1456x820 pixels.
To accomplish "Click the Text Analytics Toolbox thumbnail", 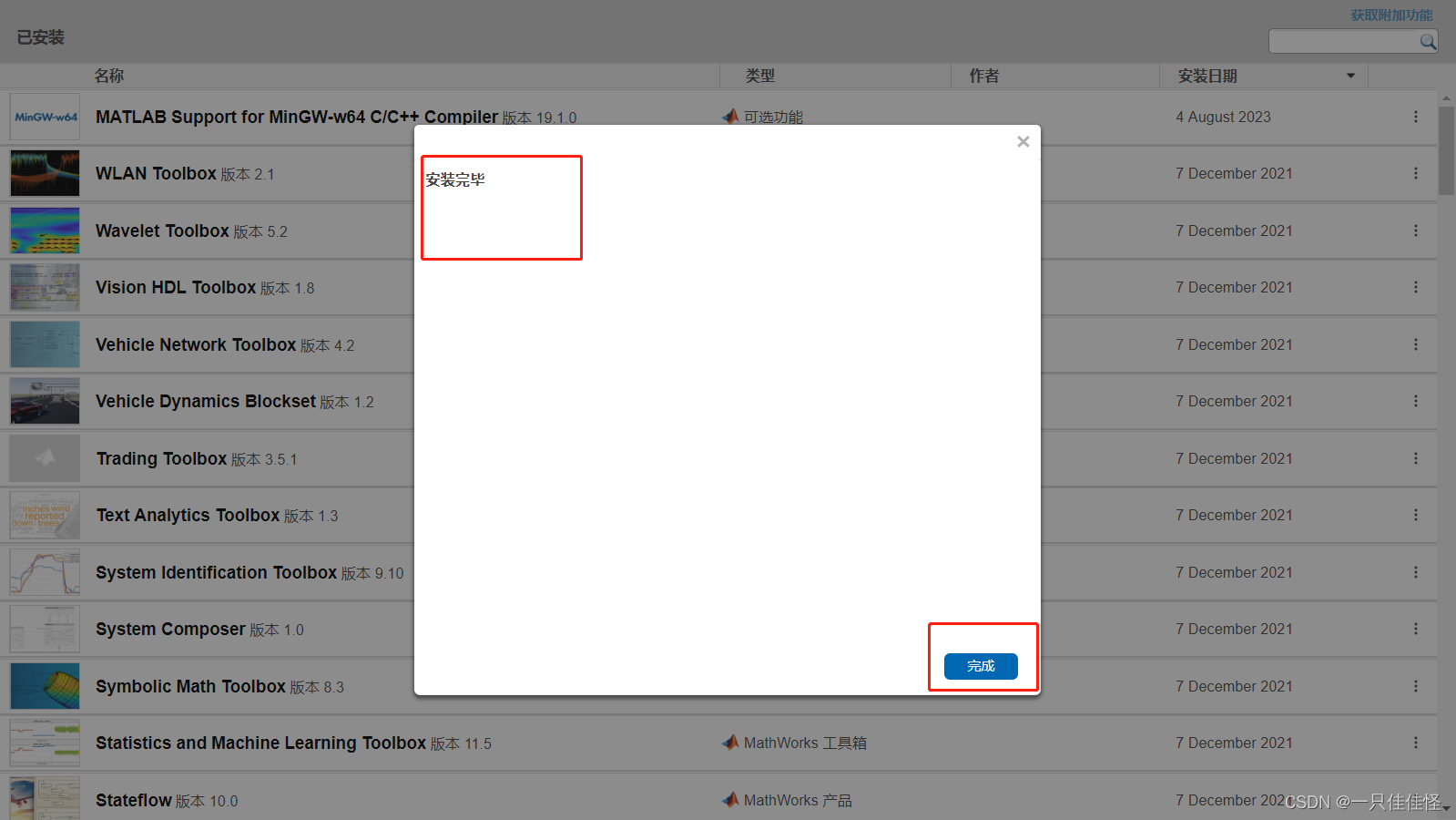I will click(x=45, y=515).
